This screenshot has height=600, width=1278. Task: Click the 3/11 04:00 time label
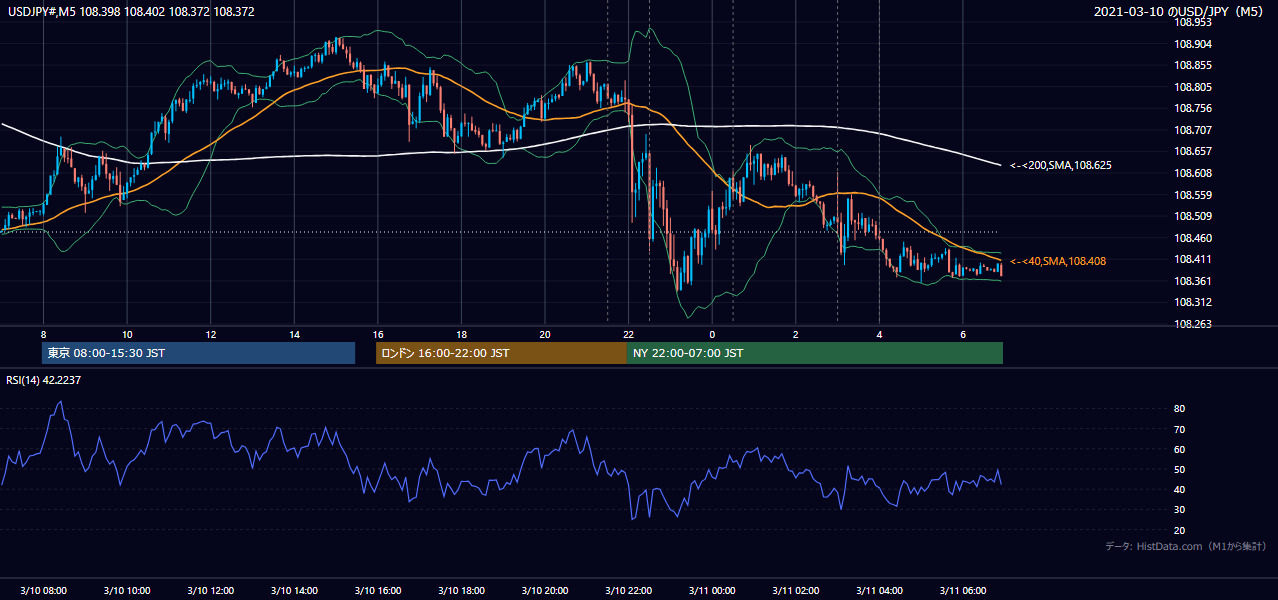[x=879, y=591]
